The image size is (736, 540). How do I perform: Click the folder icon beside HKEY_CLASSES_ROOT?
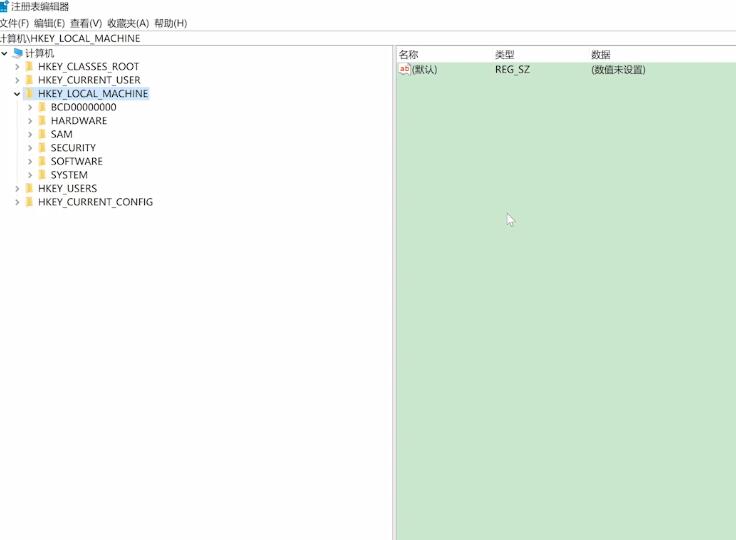click(29, 67)
